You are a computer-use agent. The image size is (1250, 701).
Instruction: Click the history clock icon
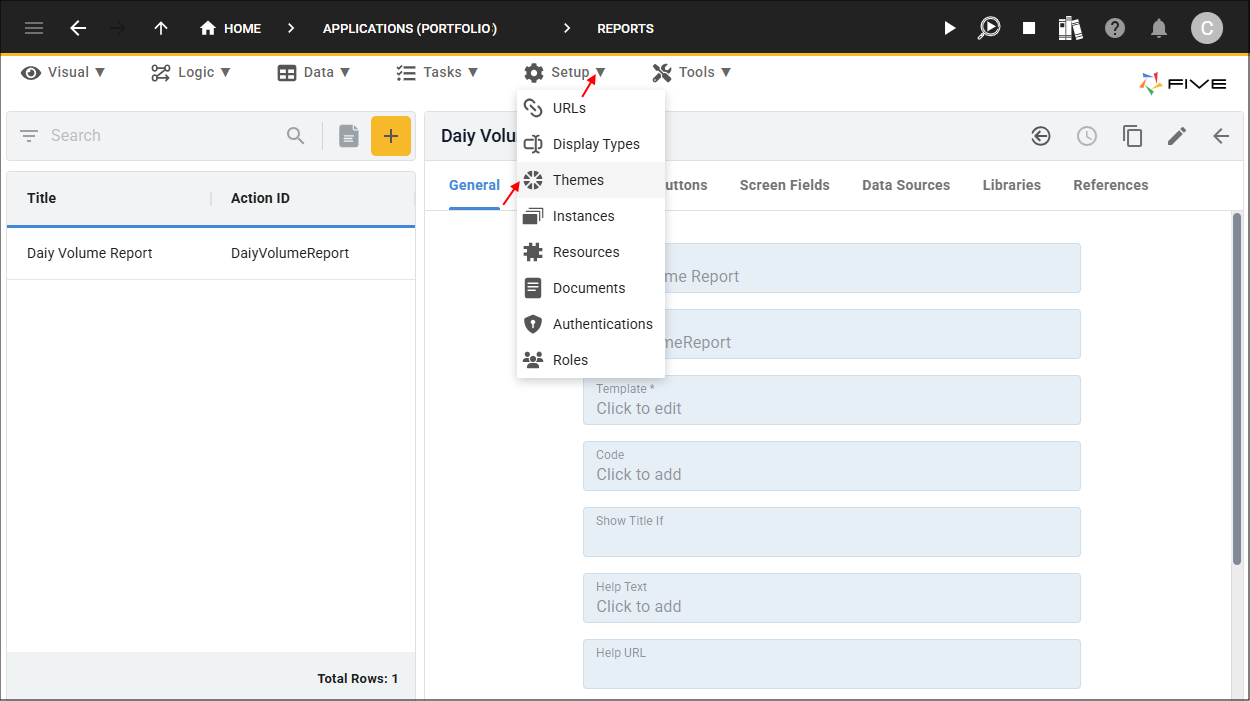pos(1087,136)
